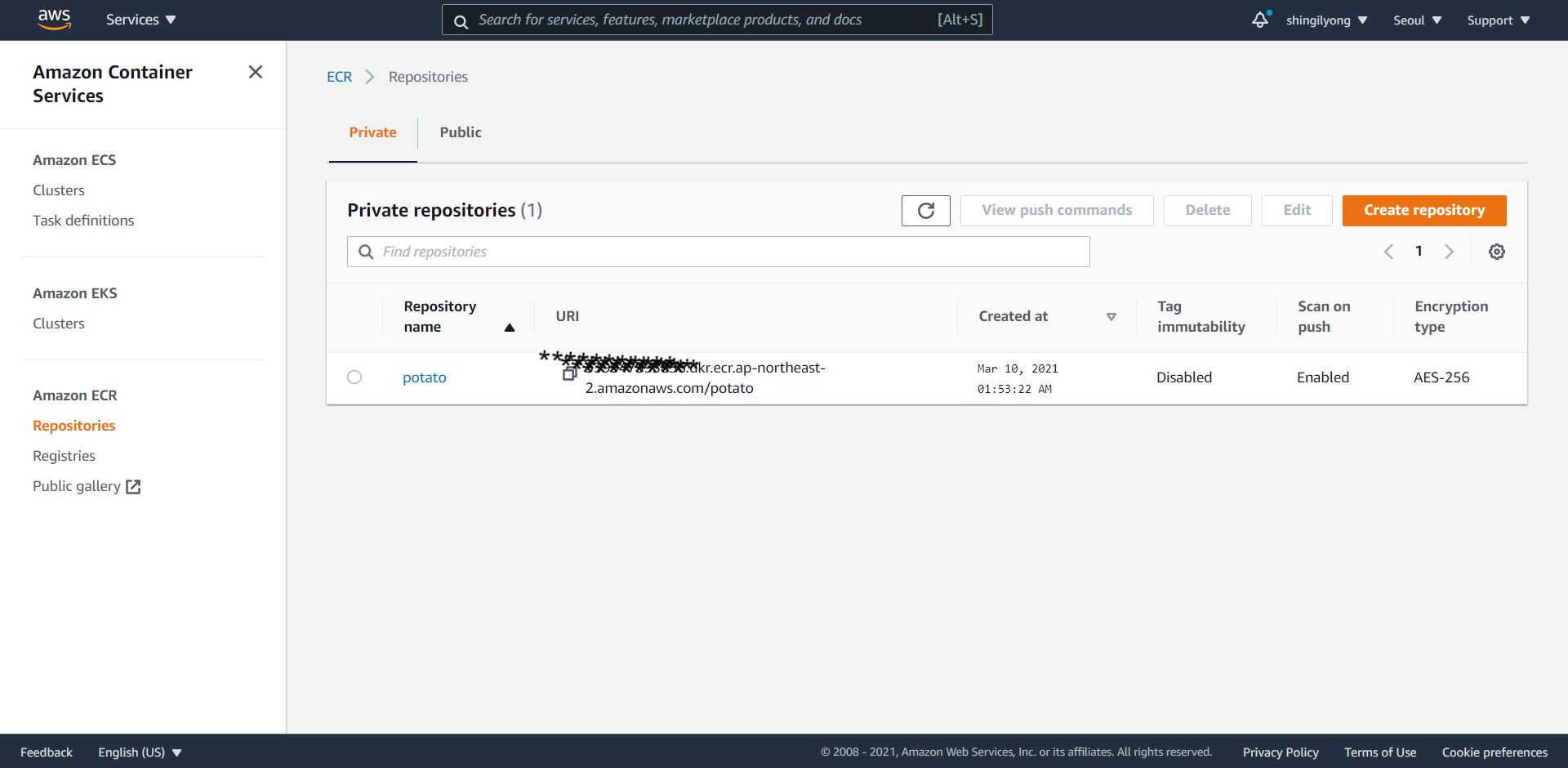Click Repositories breadcrumb text

428,77
